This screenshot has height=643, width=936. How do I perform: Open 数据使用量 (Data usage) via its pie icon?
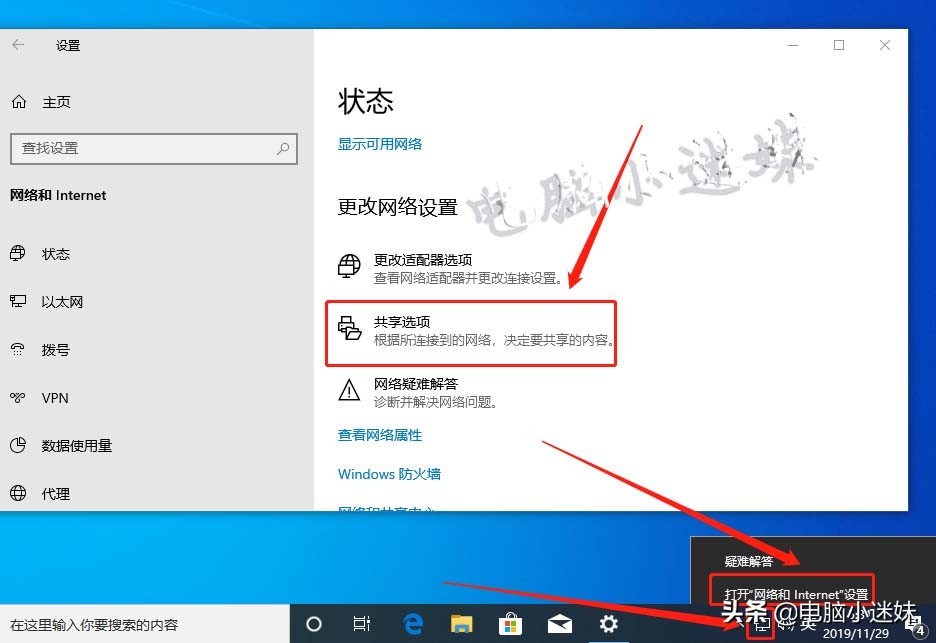17,446
